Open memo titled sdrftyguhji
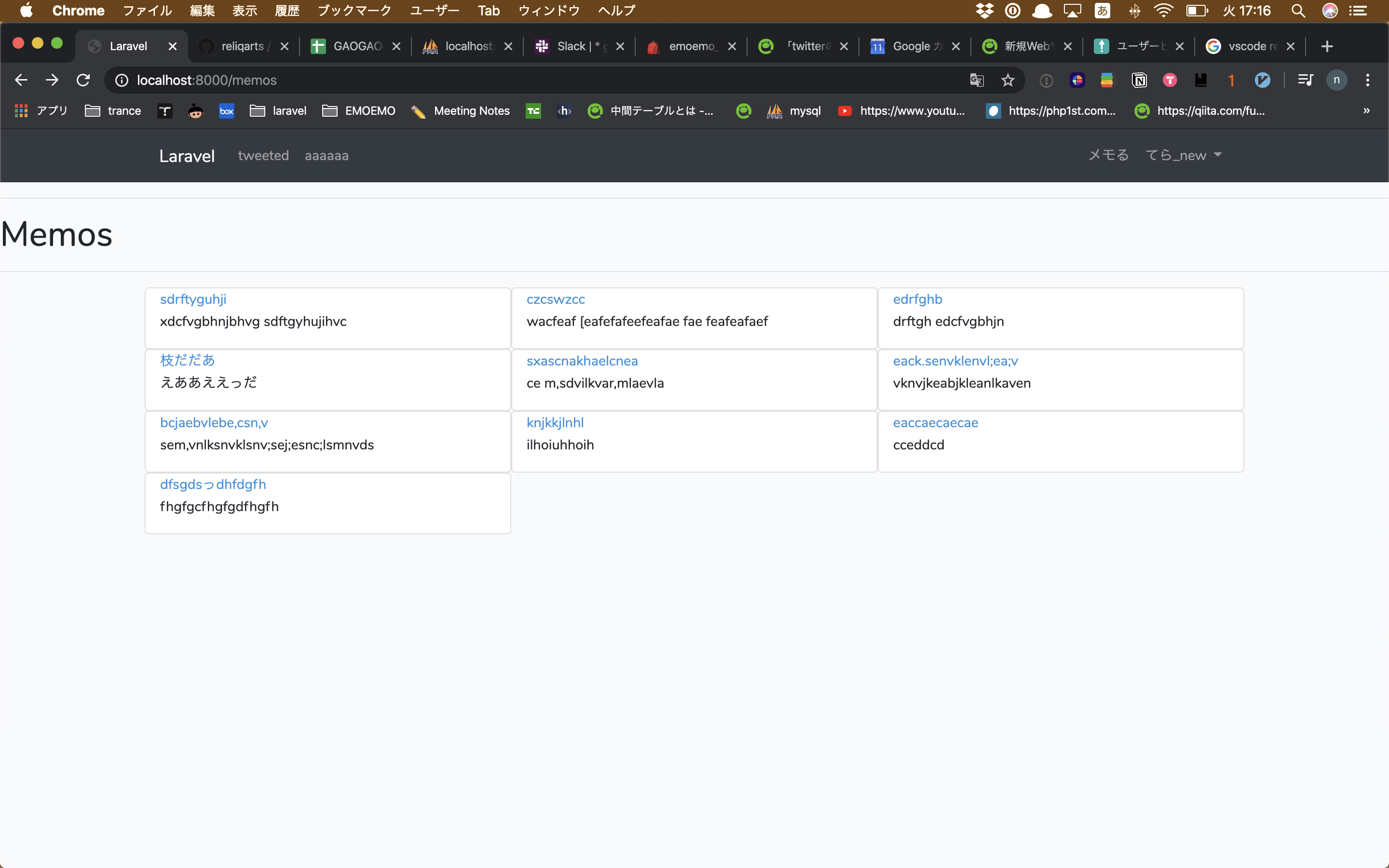The image size is (1389, 868). (192, 298)
